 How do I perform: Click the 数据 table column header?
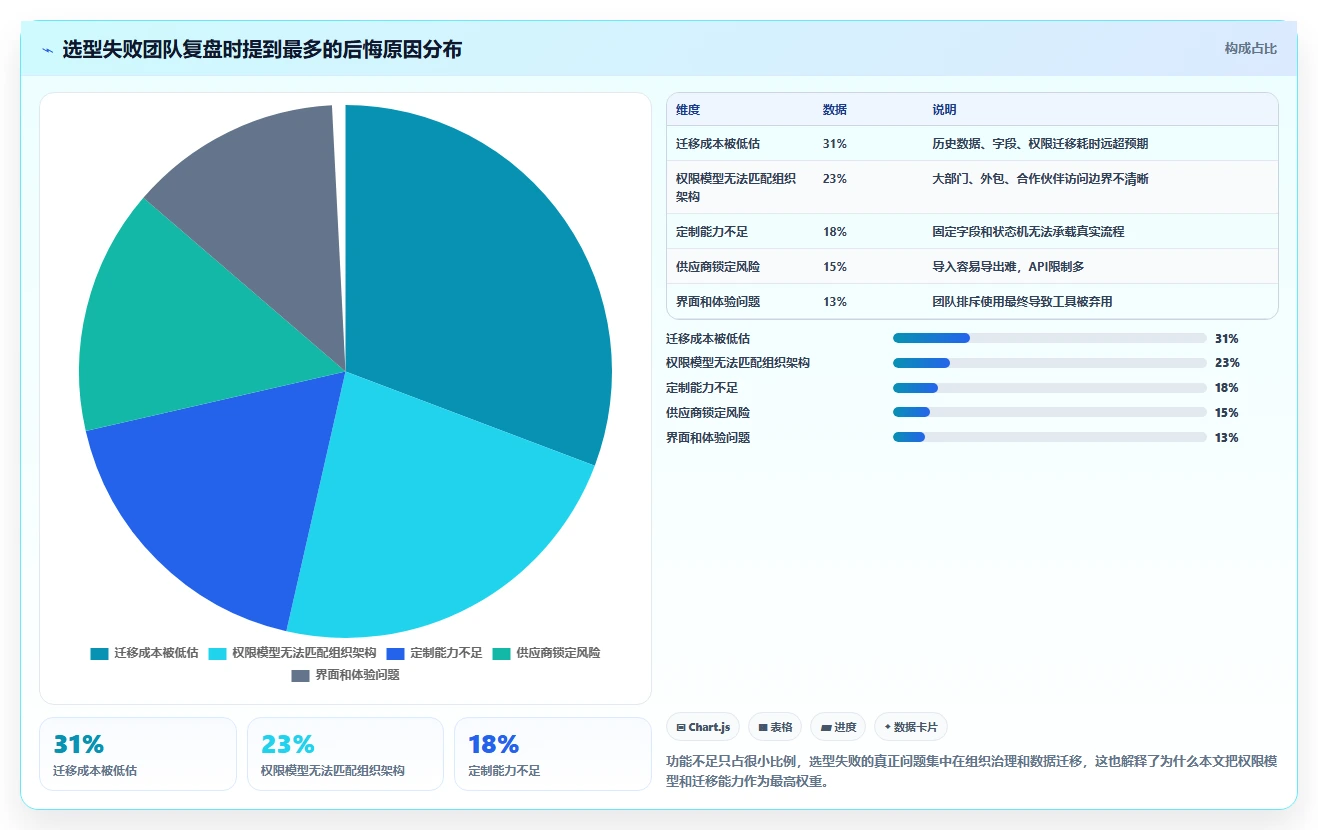835,110
